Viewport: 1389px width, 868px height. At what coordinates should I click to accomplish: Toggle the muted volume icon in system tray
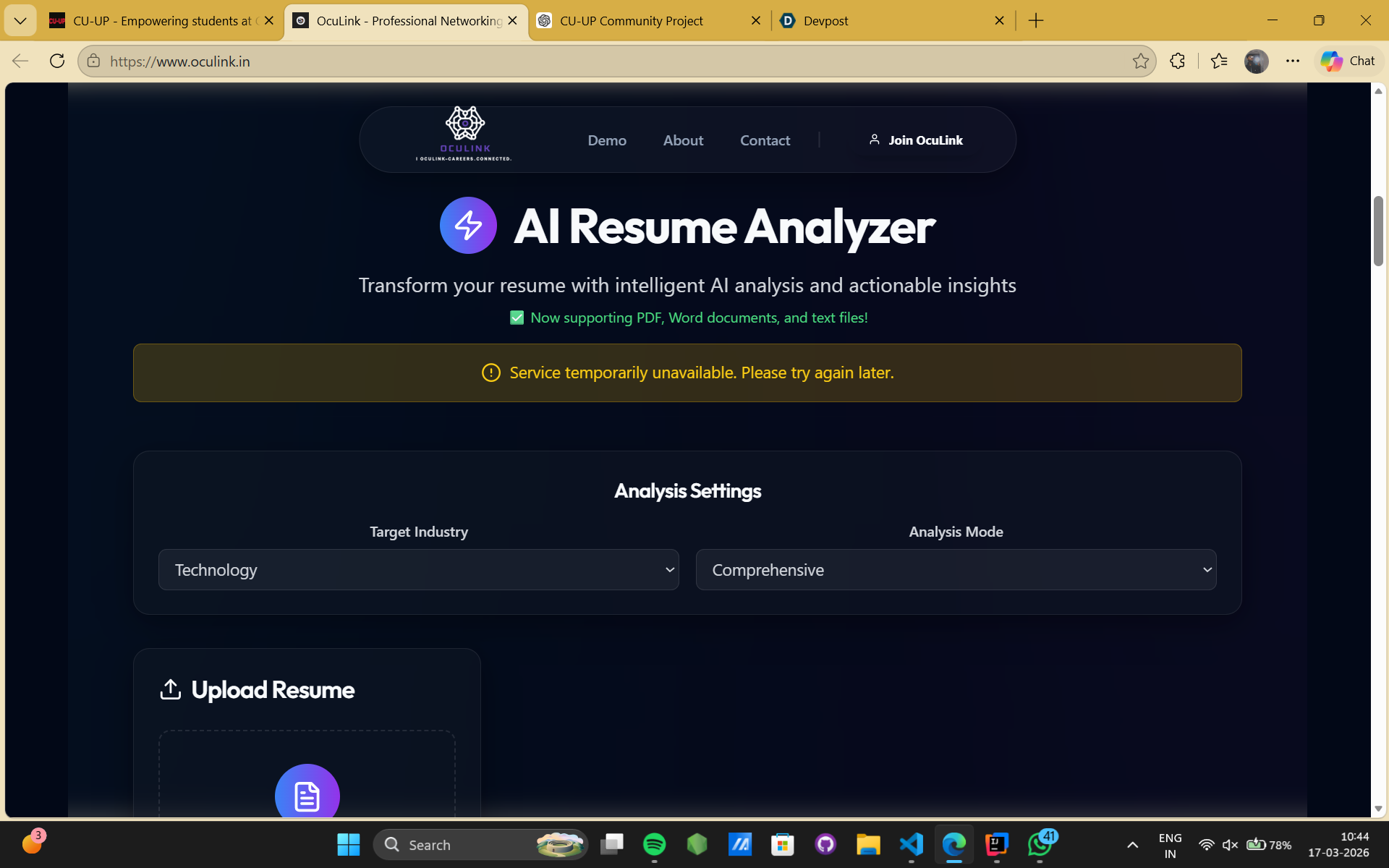pyautogui.click(x=1229, y=845)
